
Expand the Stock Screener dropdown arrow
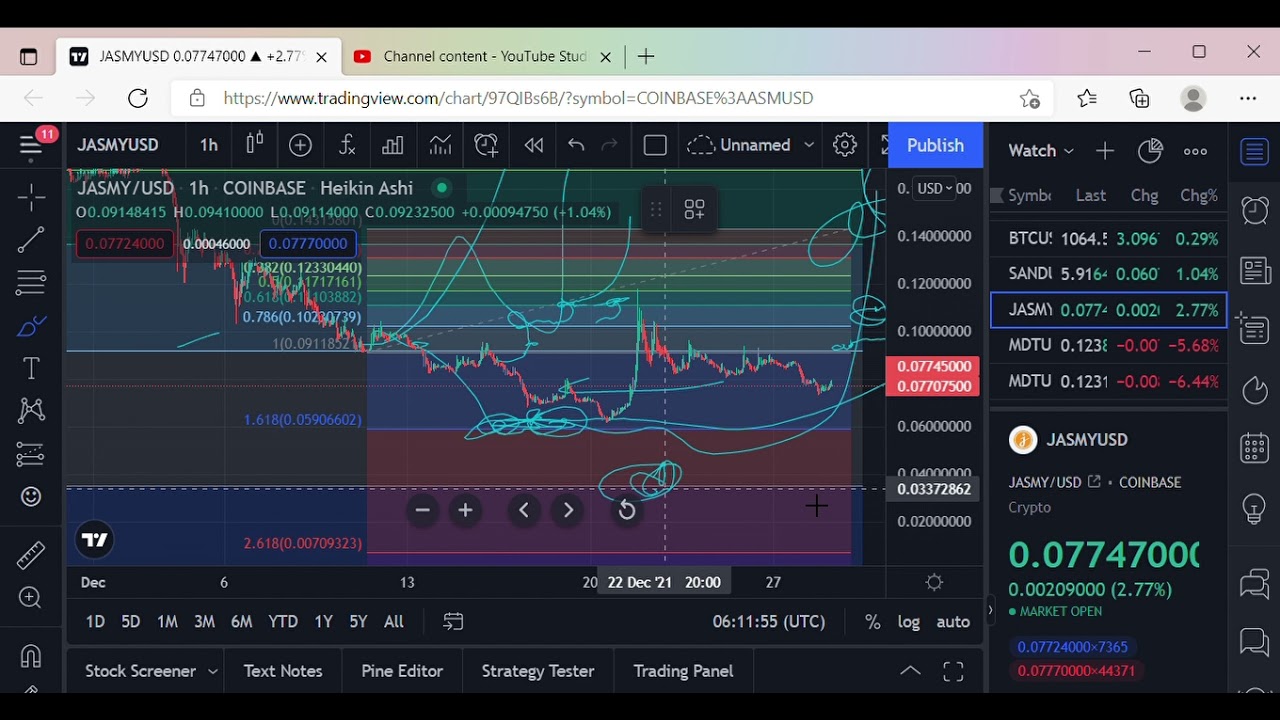[x=213, y=672]
